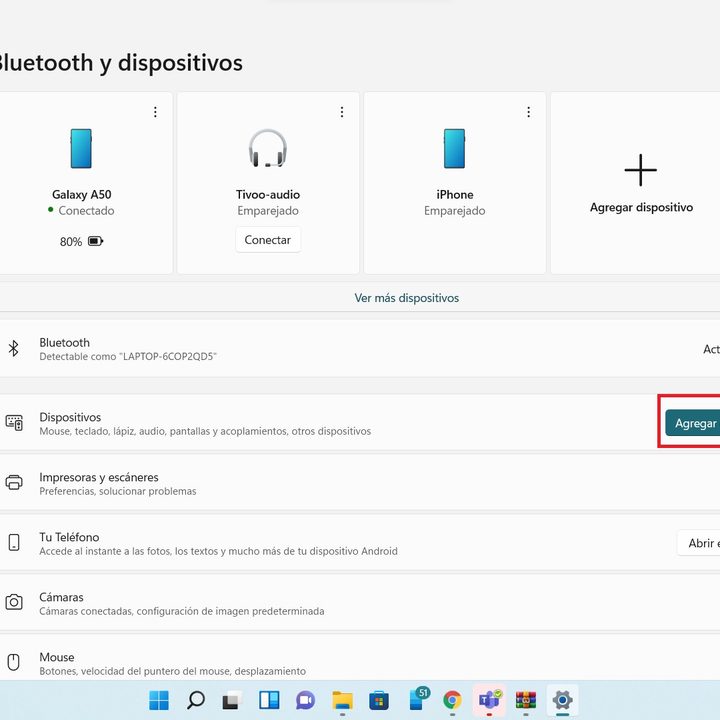720x720 pixels.
Task: Click the Settings gear in taskbar
Action: tap(562, 700)
